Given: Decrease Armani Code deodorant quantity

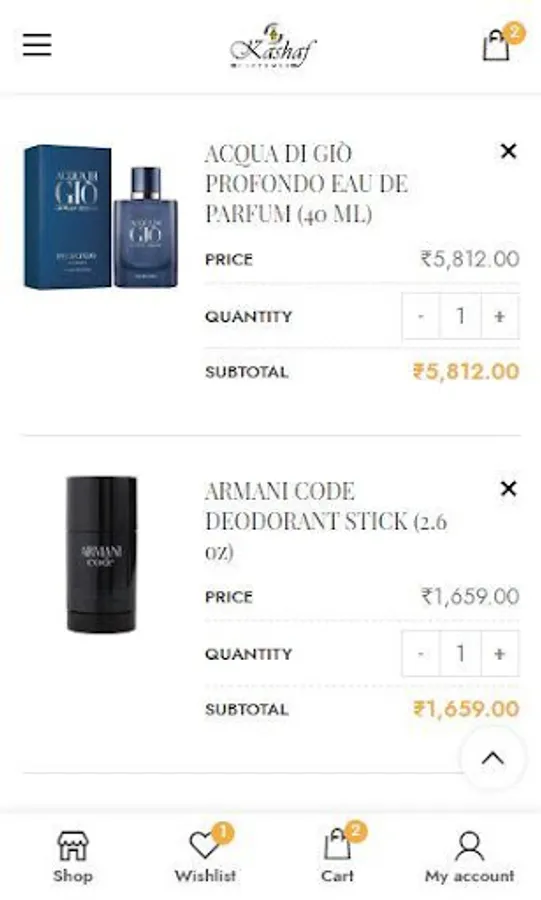Looking at the screenshot, I should click(421, 654).
